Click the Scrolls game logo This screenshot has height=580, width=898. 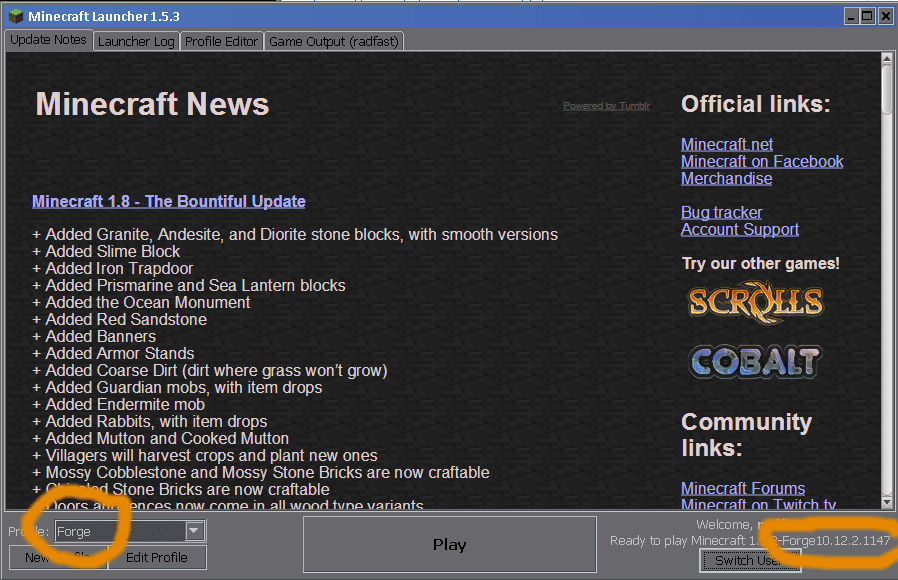pos(755,302)
